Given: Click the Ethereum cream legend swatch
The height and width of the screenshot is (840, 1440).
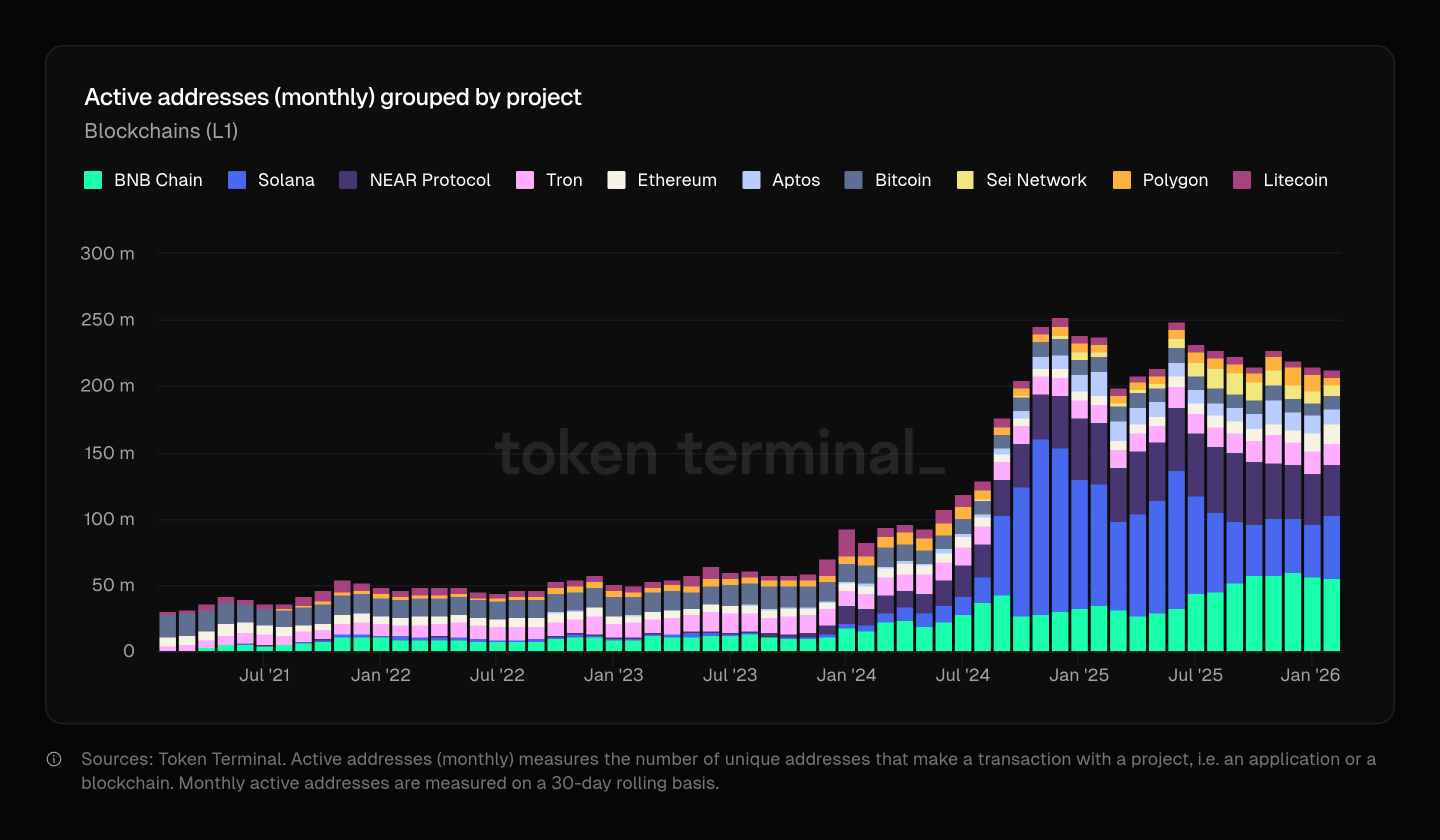Looking at the screenshot, I should click(x=616, y=180).
